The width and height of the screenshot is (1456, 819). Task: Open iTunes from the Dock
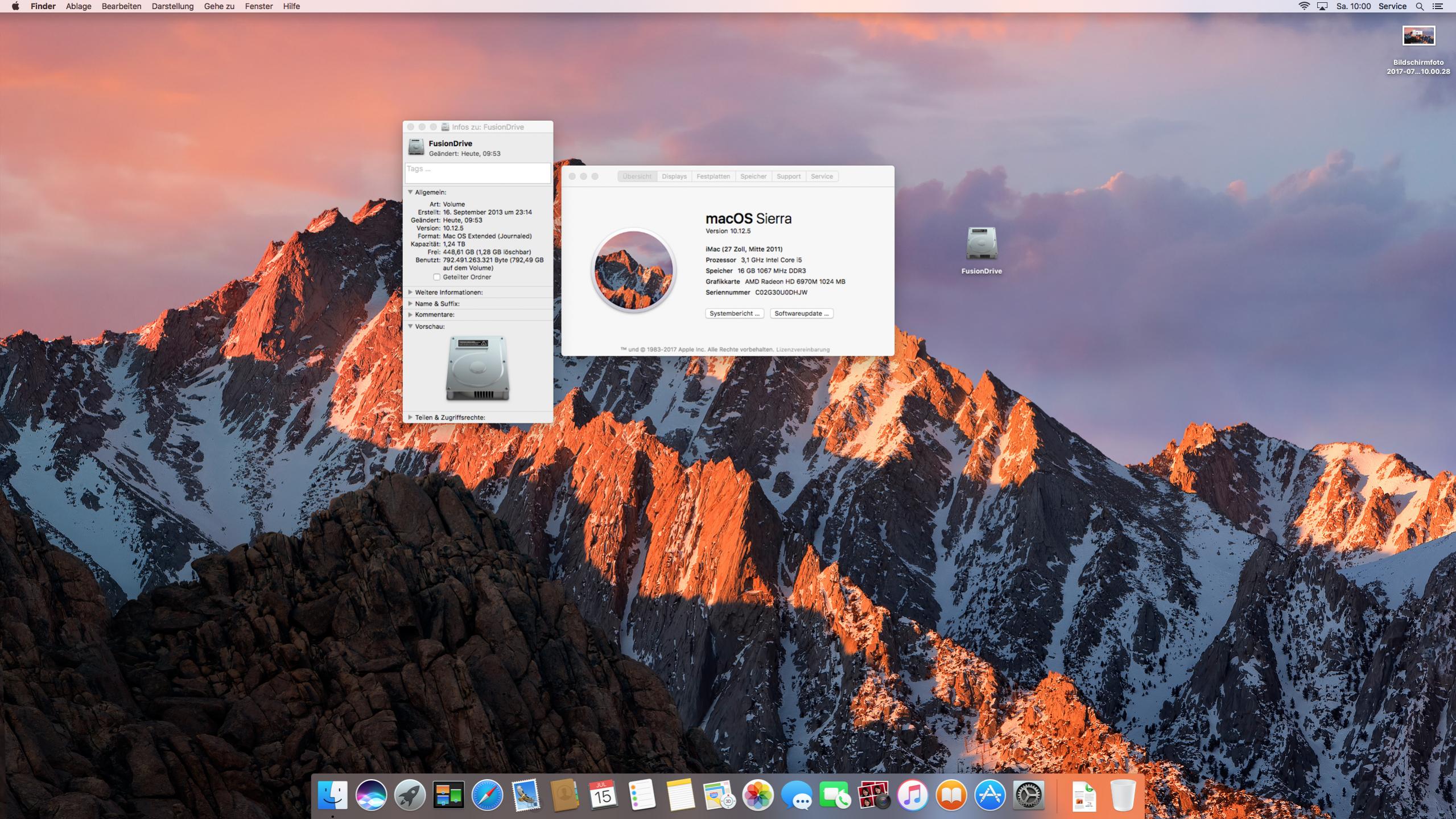[913, 795]
